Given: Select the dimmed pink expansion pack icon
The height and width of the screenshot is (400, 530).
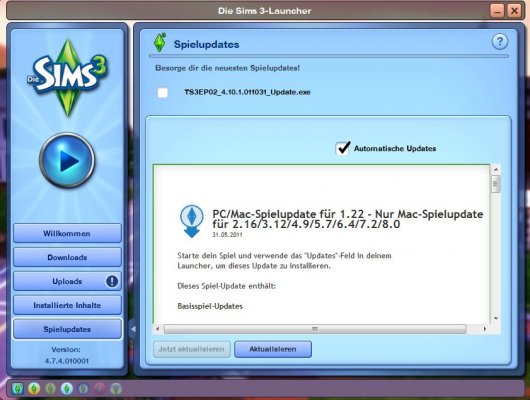Looking at the screenshot, I should point(99,389).
